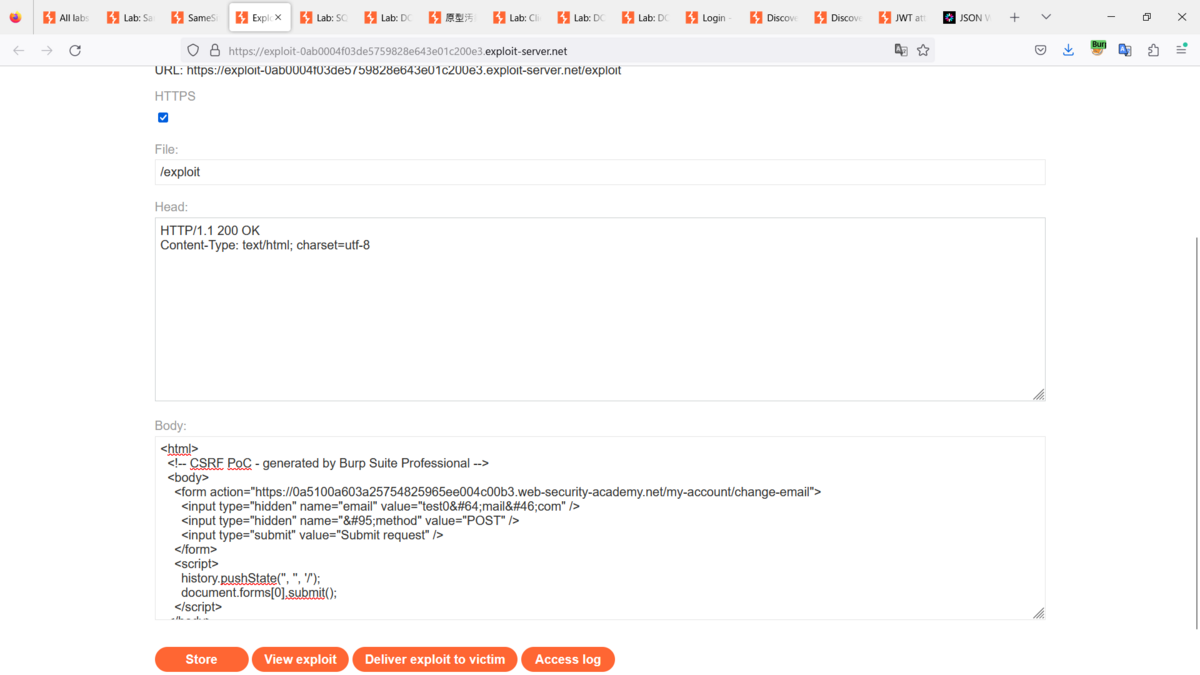This screenshot has width=1200, height=675.
Task: Open the Firefox application menu
Action: click(x=1181, y=50)
